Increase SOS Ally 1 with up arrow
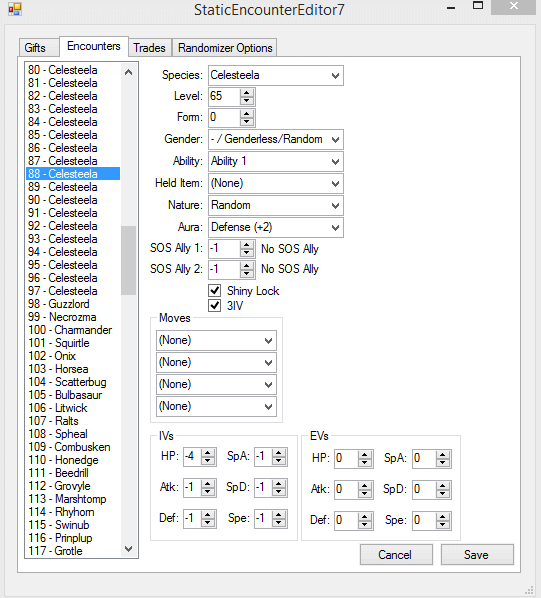 tap(247, 245)
